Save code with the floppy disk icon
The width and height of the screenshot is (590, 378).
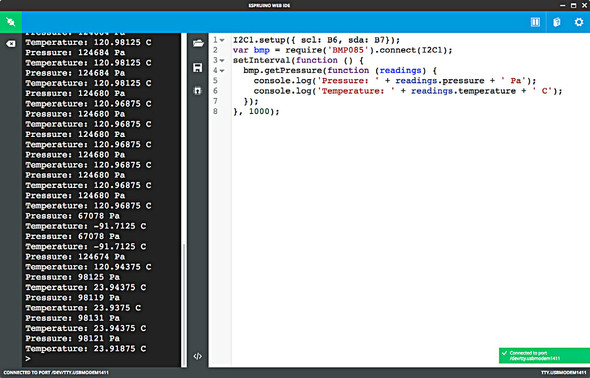tap(198, 67)
